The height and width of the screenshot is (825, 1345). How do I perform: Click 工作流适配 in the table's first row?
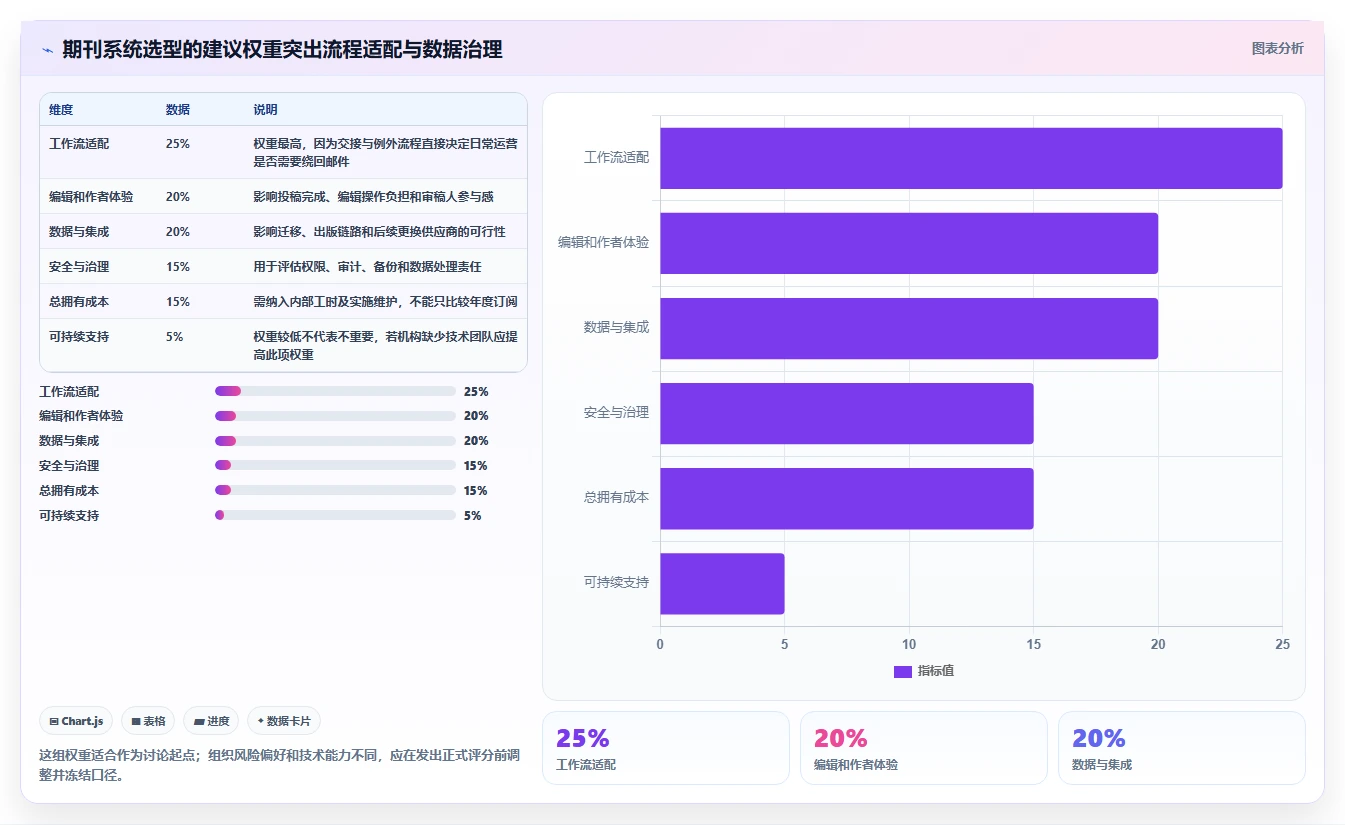[x=79, y=144]
